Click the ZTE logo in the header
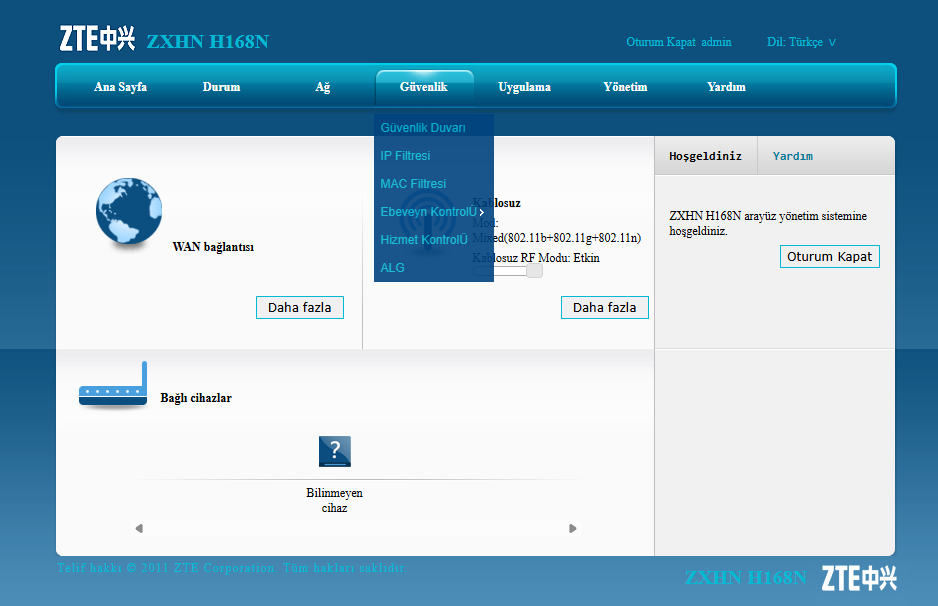The image size is (938, 606). coord(97,38)
